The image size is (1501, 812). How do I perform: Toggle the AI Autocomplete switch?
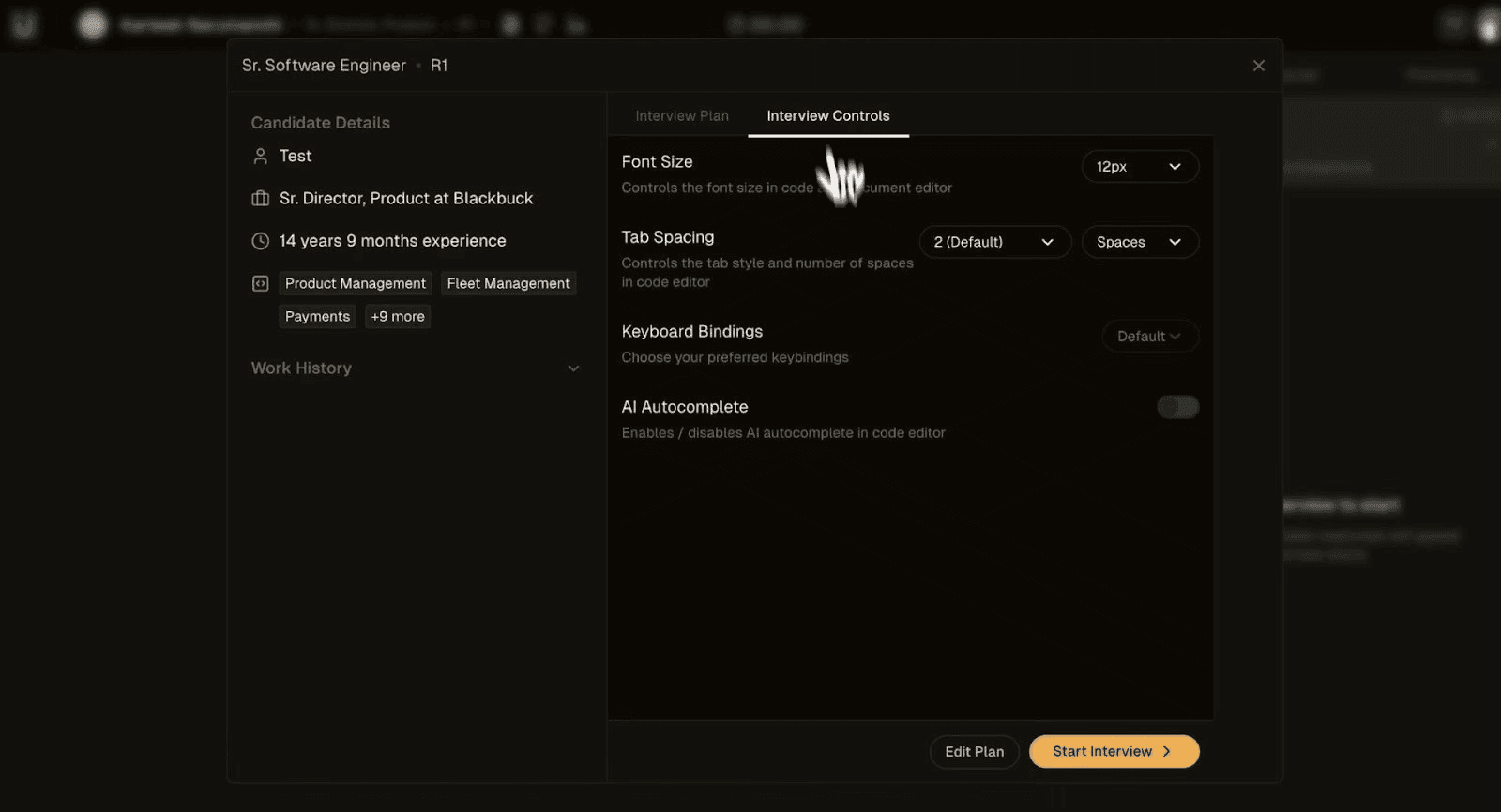point(1177,407)
